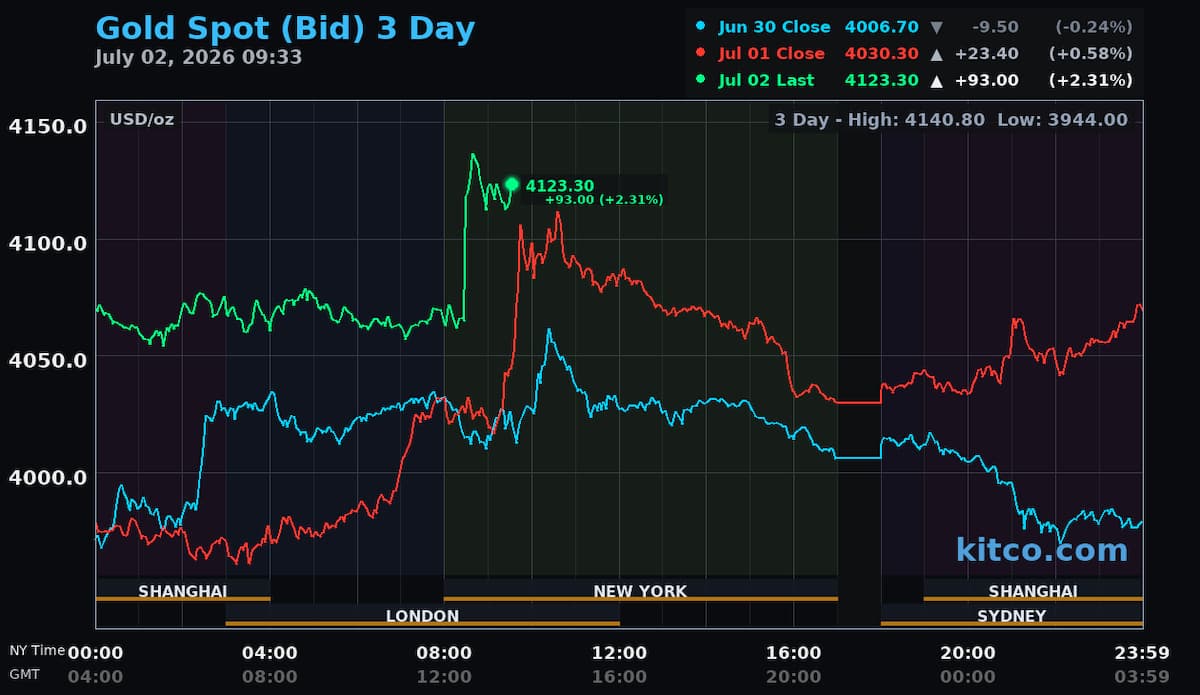Select the SYDNEY session bar

pyautogui.click(x=1011, y=616)
